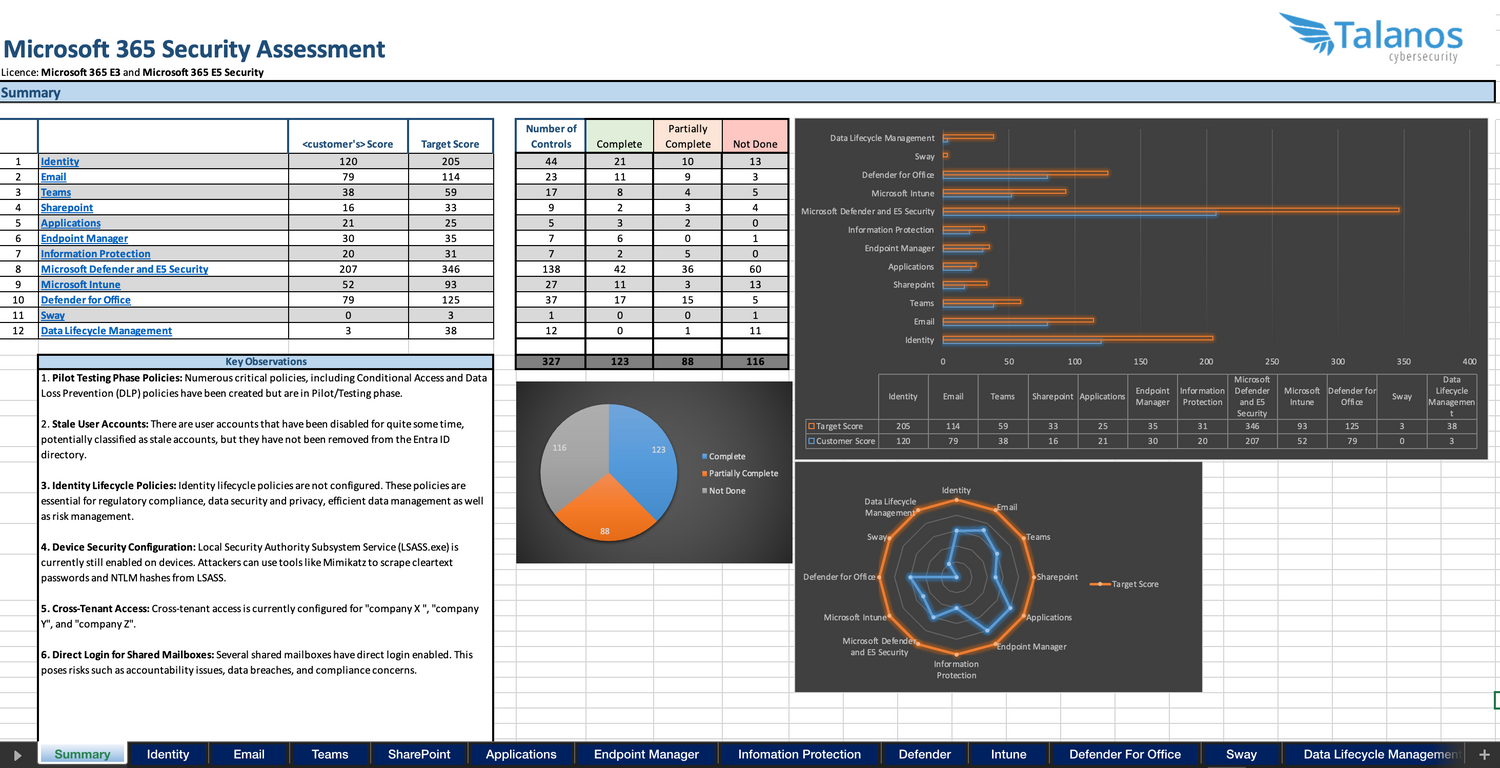The width and height of the screenshot is (1500, 768).
Task: Click the Information Protection link in row 7
Action: 96,254
